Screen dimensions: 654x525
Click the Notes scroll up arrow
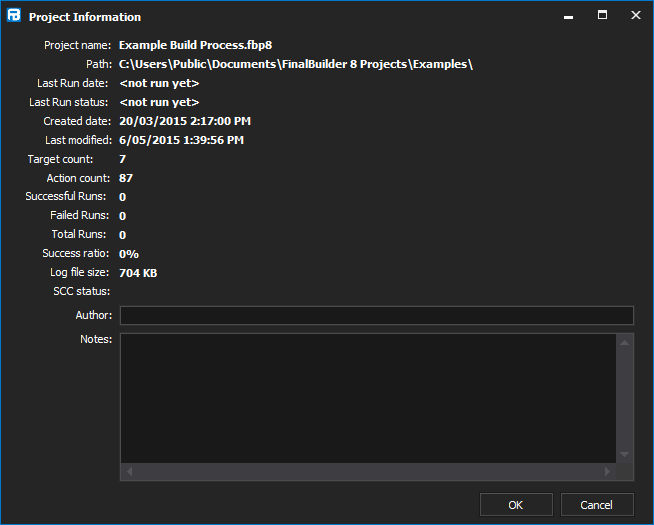pyautogui.click(x=624, y=343)
